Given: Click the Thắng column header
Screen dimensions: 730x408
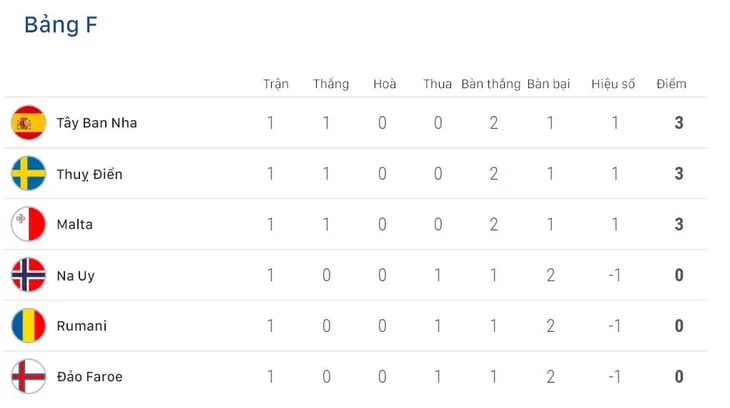Looking at the screenshot, I should tap(331, 84).
